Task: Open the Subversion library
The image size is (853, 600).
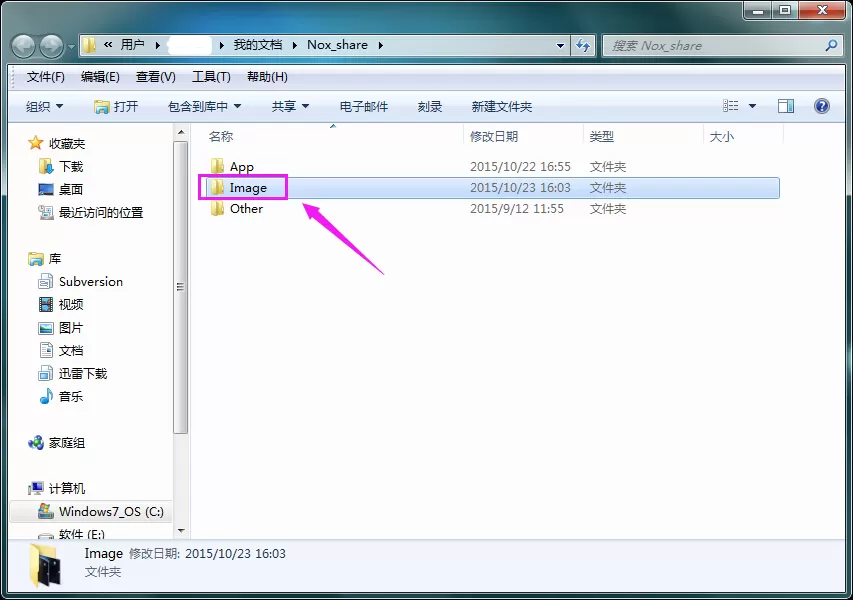Action: click(81, 281)
